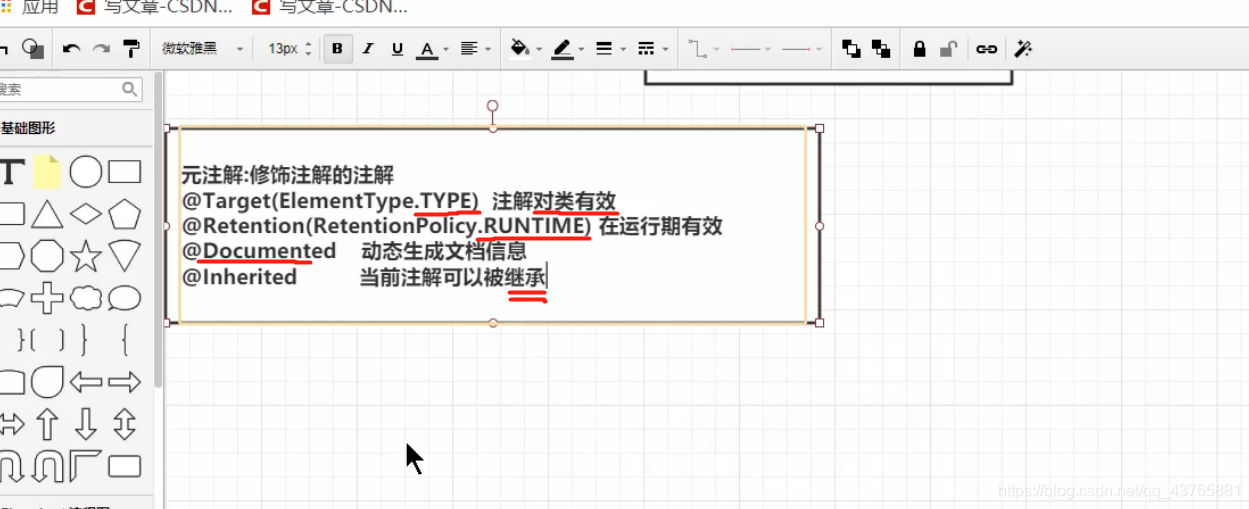Click the undo arrow in toolbar
Viewport: 1249px width, 509px height.
coord(71,49)
